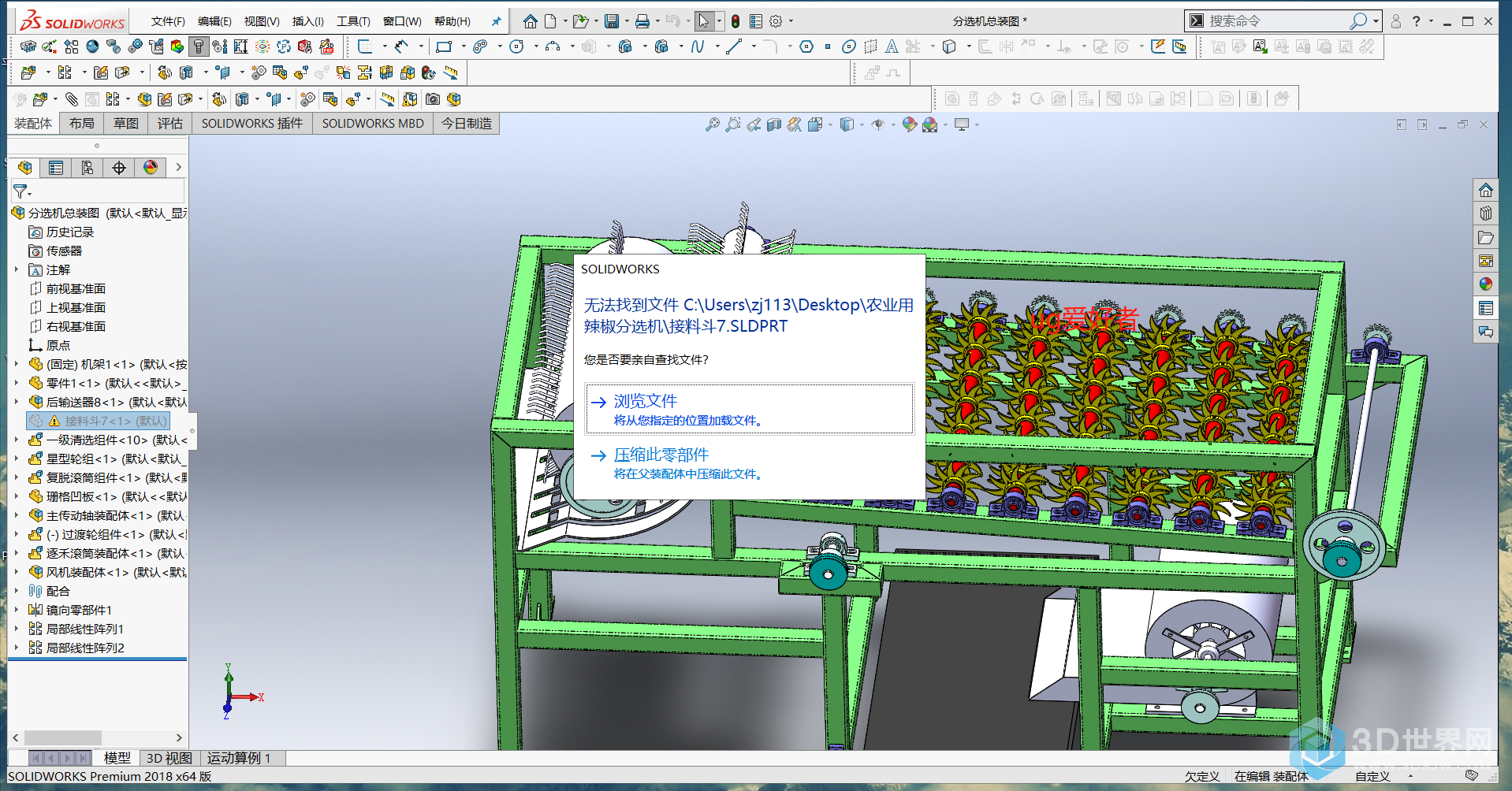Select the Circle sketch tool
This screenshot has height=791, width=1512.
[x=516, y=46]
